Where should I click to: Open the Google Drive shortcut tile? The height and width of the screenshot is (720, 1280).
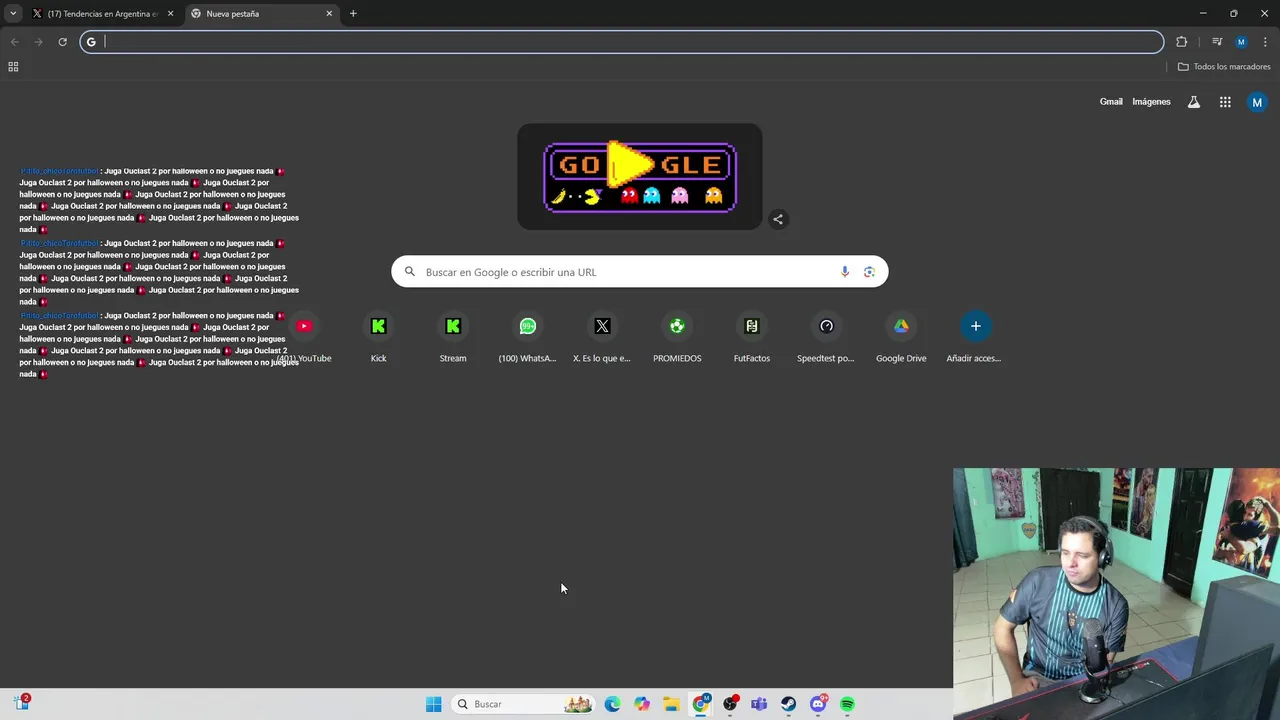(901, 336)
